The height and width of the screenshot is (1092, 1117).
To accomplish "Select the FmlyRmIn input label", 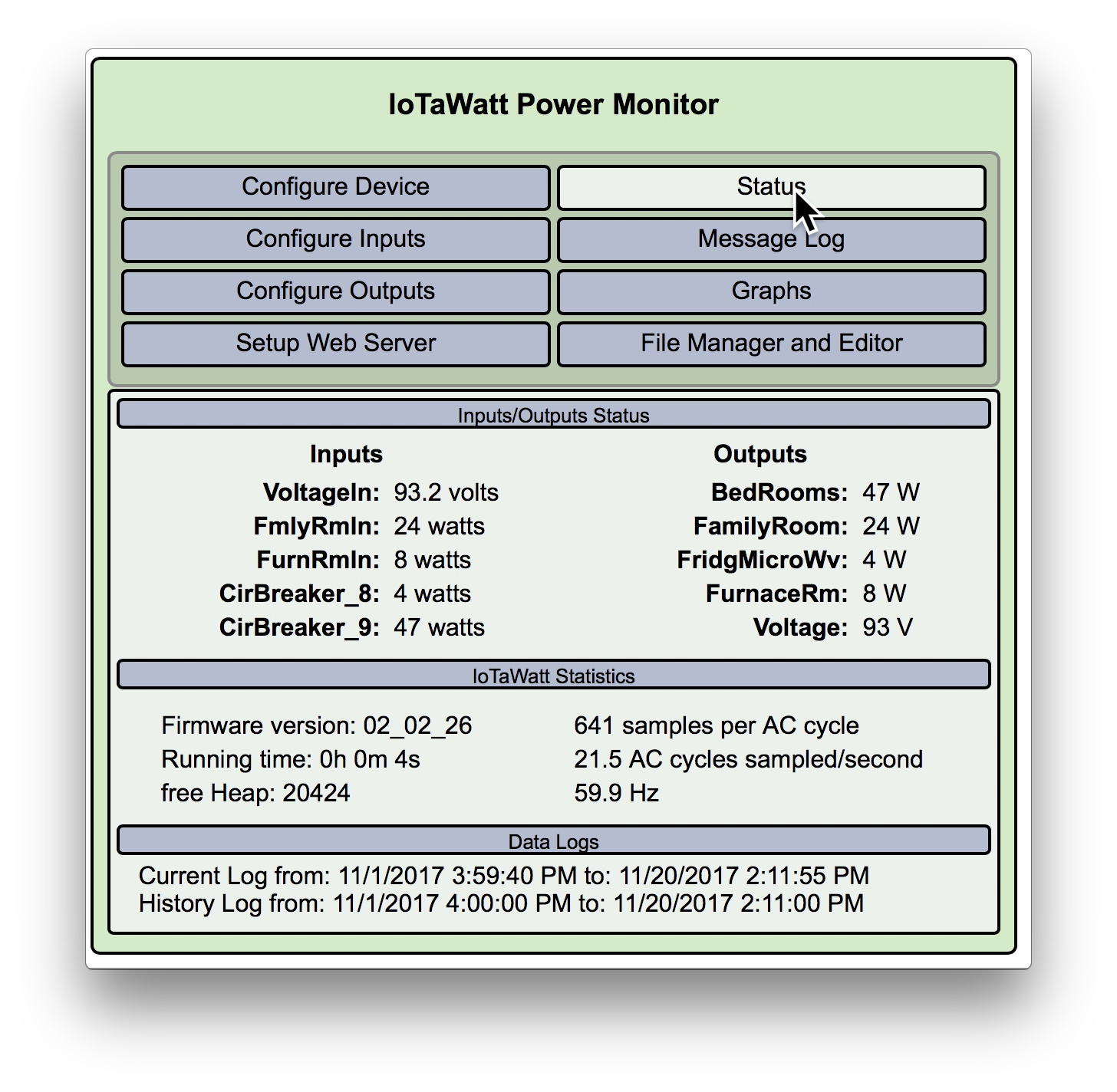I will 317,526.
